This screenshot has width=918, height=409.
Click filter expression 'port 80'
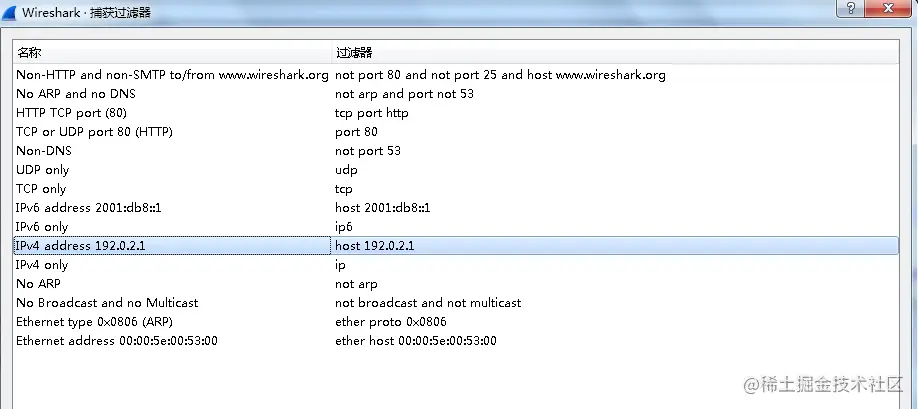point(356,132)
